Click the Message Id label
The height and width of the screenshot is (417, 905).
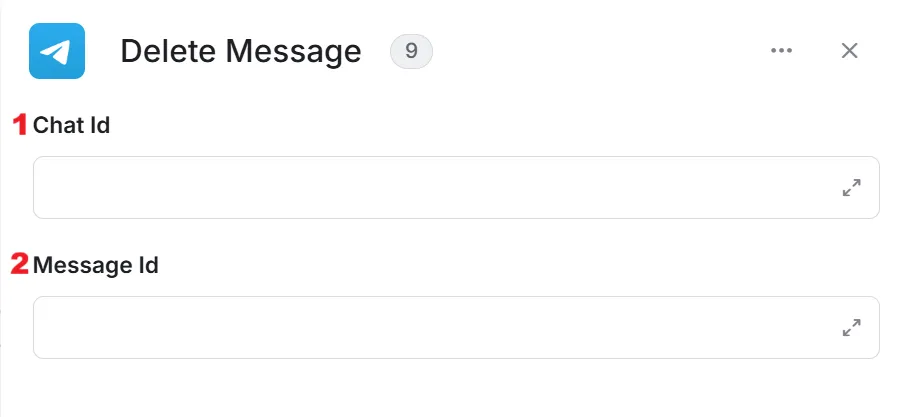(96, 265)
